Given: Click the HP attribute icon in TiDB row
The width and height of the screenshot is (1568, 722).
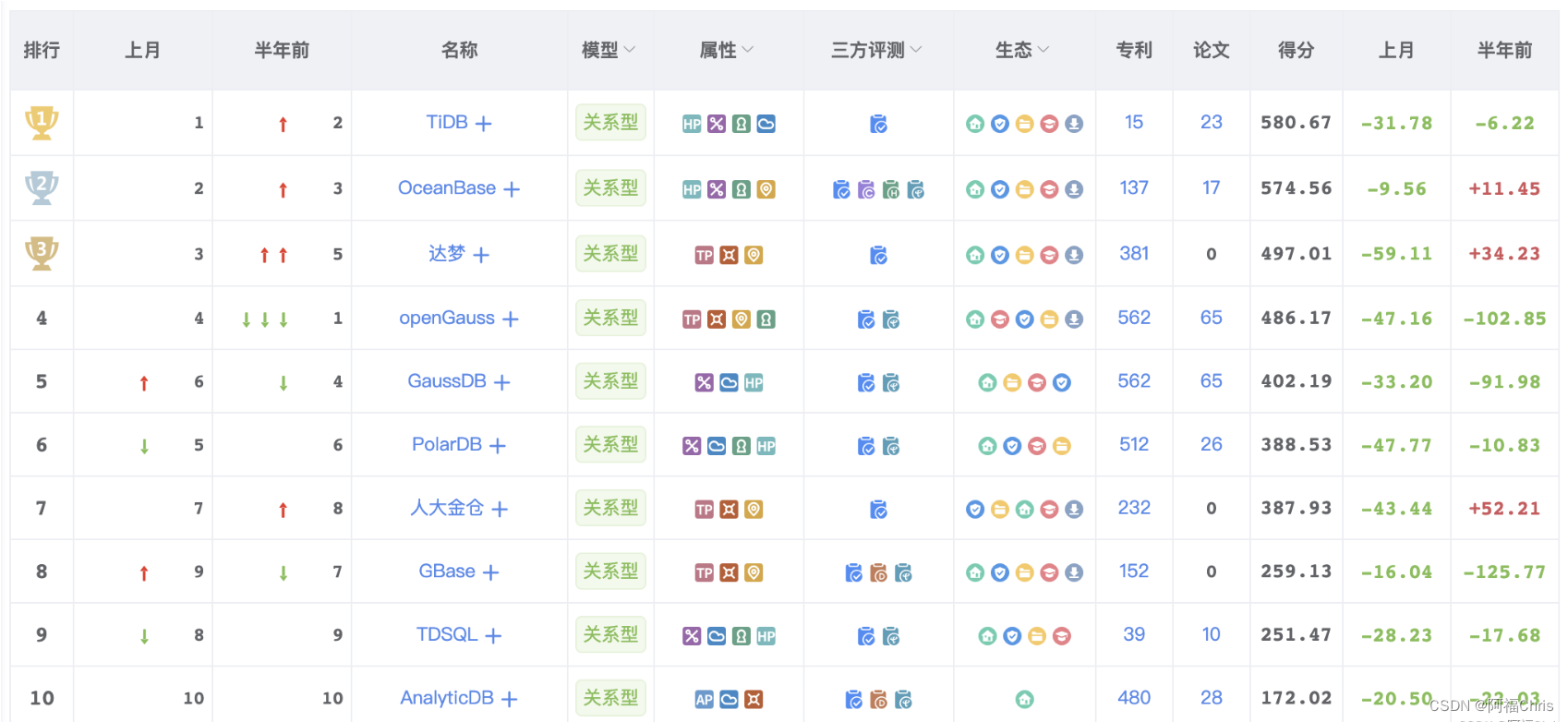Looking at the screenshot, I should [x=692, y=124].
